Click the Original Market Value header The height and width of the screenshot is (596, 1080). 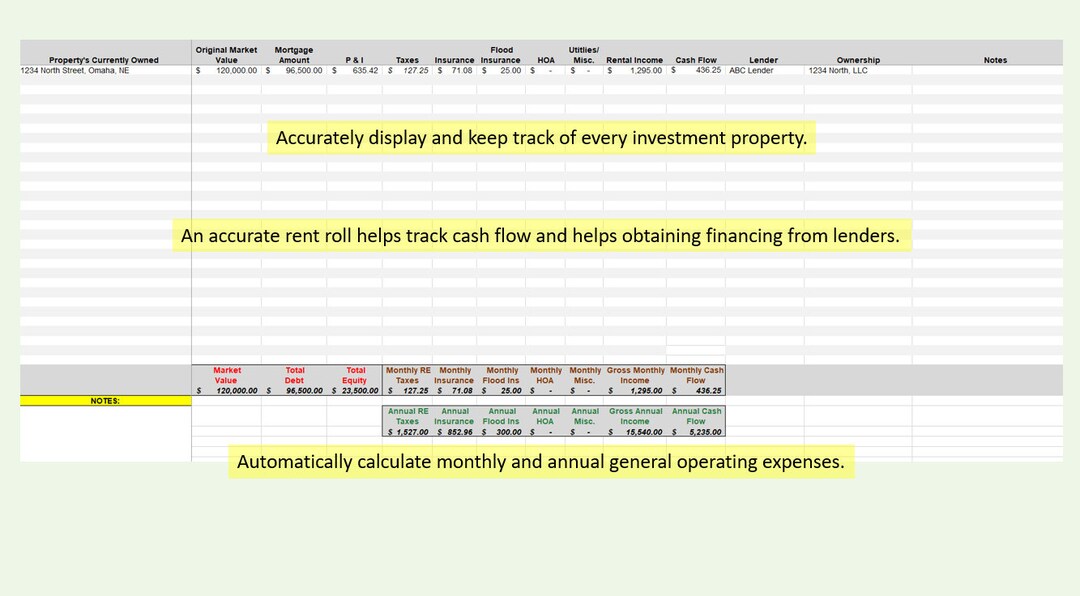tap(226, 54)
